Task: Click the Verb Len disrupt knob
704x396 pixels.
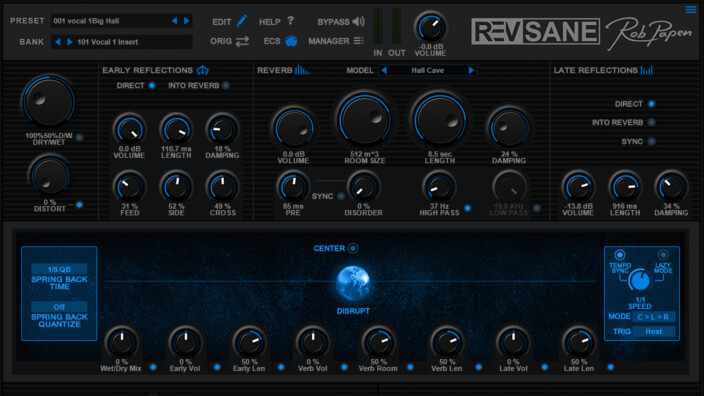Action: point(447,343)
